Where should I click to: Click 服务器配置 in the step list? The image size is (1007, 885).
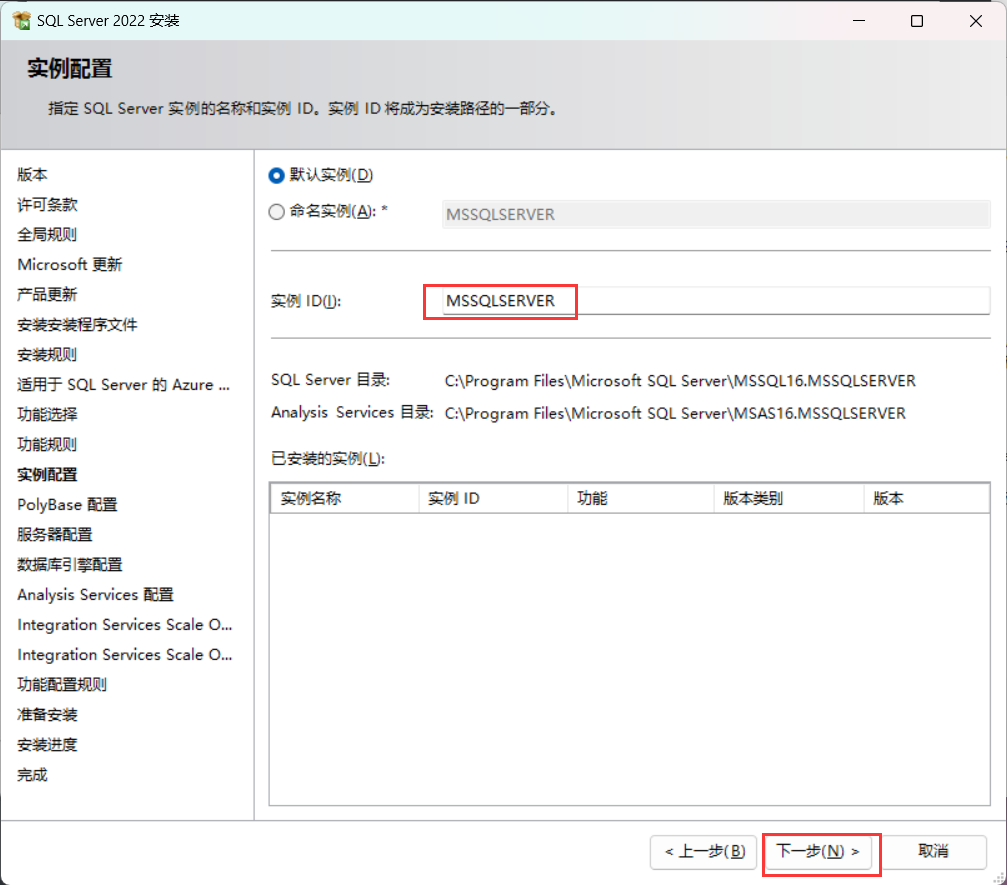[x=55, y=534]
